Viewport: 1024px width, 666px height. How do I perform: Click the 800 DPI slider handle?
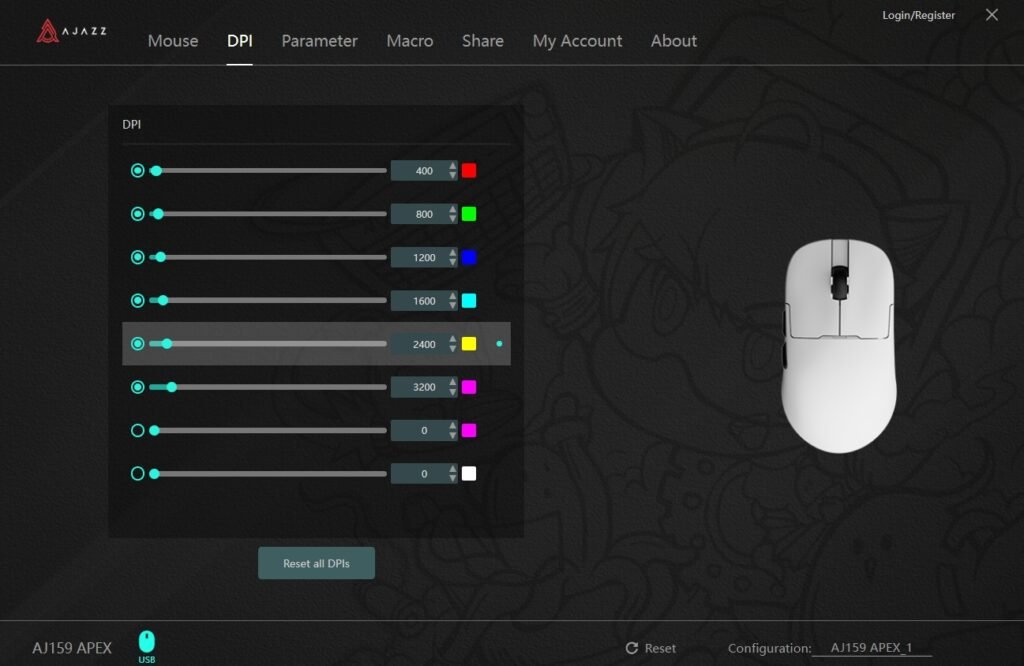[158, 214]
